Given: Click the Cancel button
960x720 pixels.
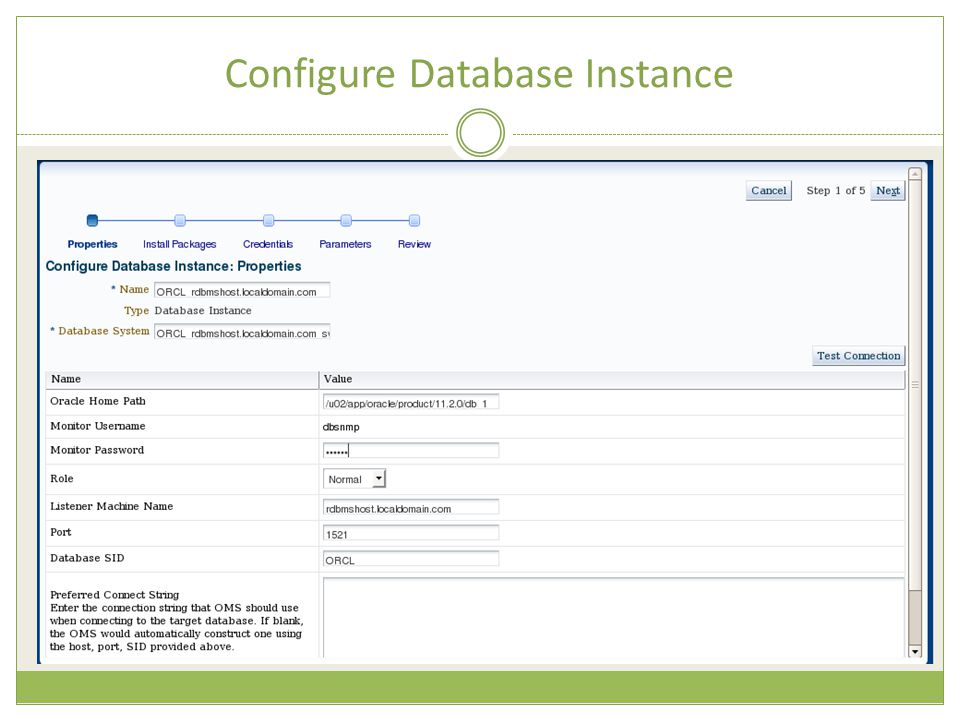Looking at the screenshot, I should [768, 191].
